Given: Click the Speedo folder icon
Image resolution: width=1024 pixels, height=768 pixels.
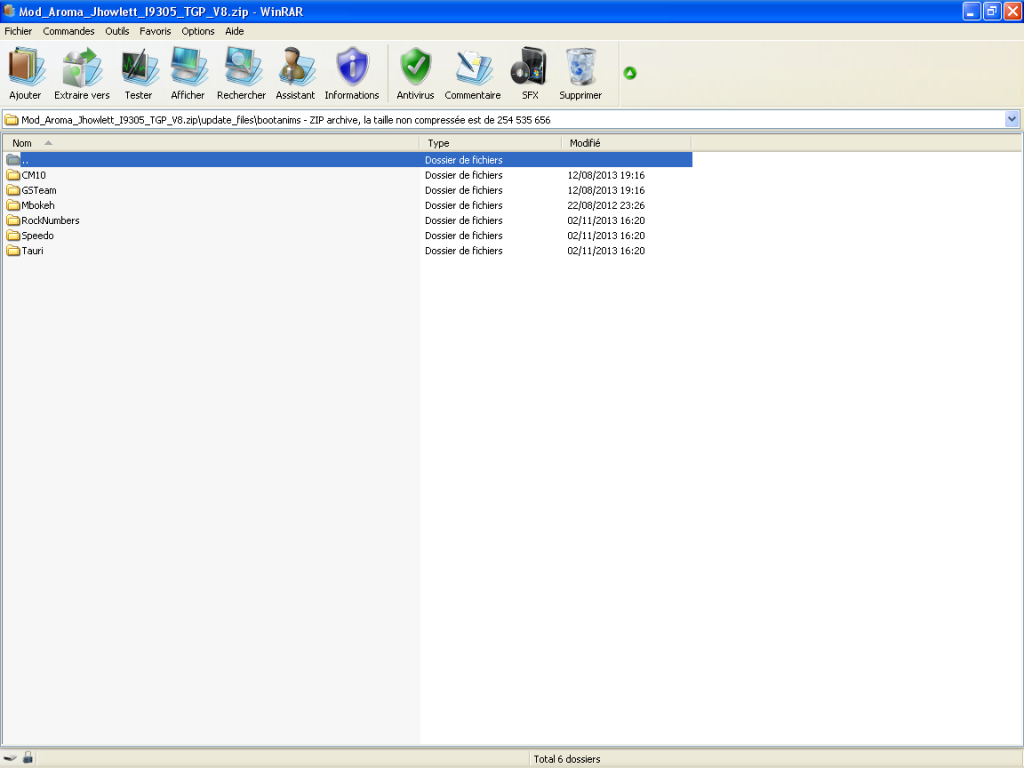Looking at the screenshot, I should click(x=13, y=235).
